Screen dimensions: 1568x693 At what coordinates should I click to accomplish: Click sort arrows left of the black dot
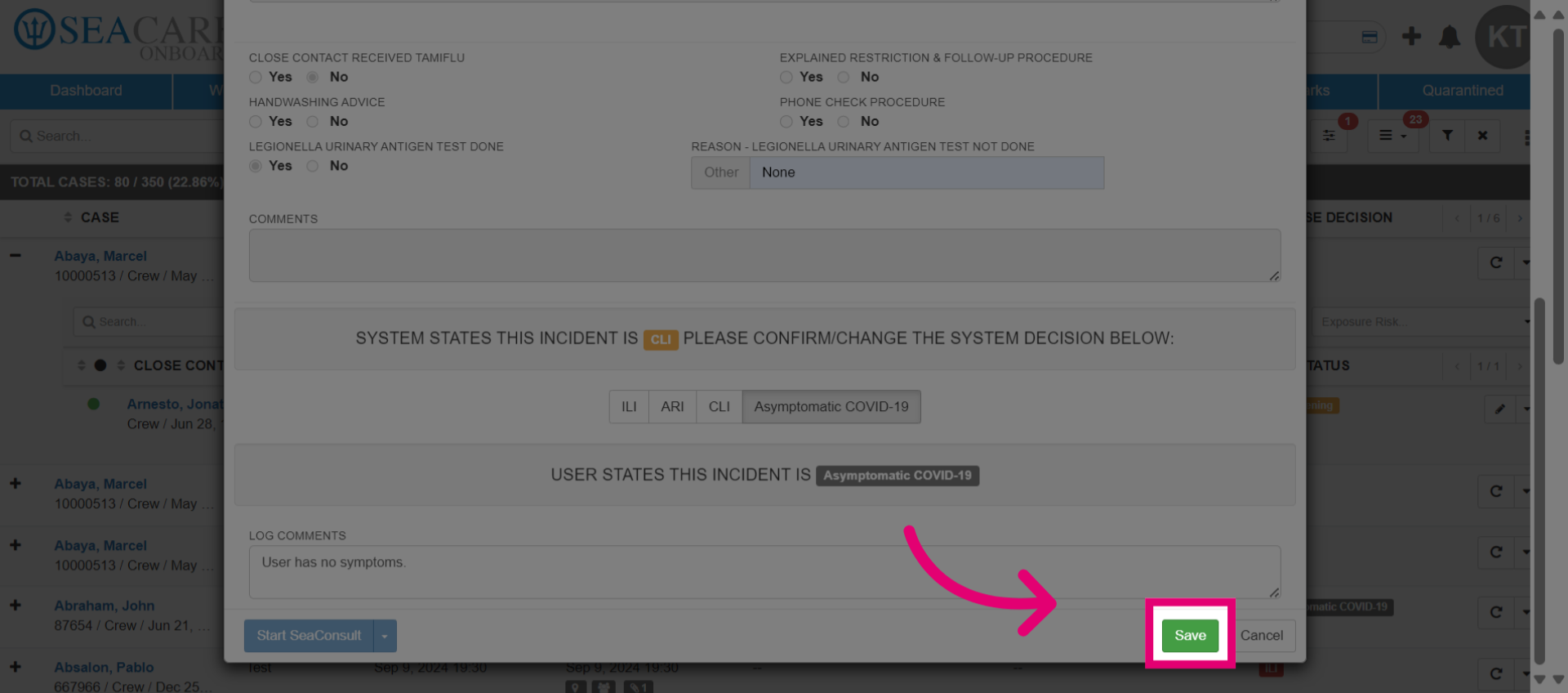point(81,365)
